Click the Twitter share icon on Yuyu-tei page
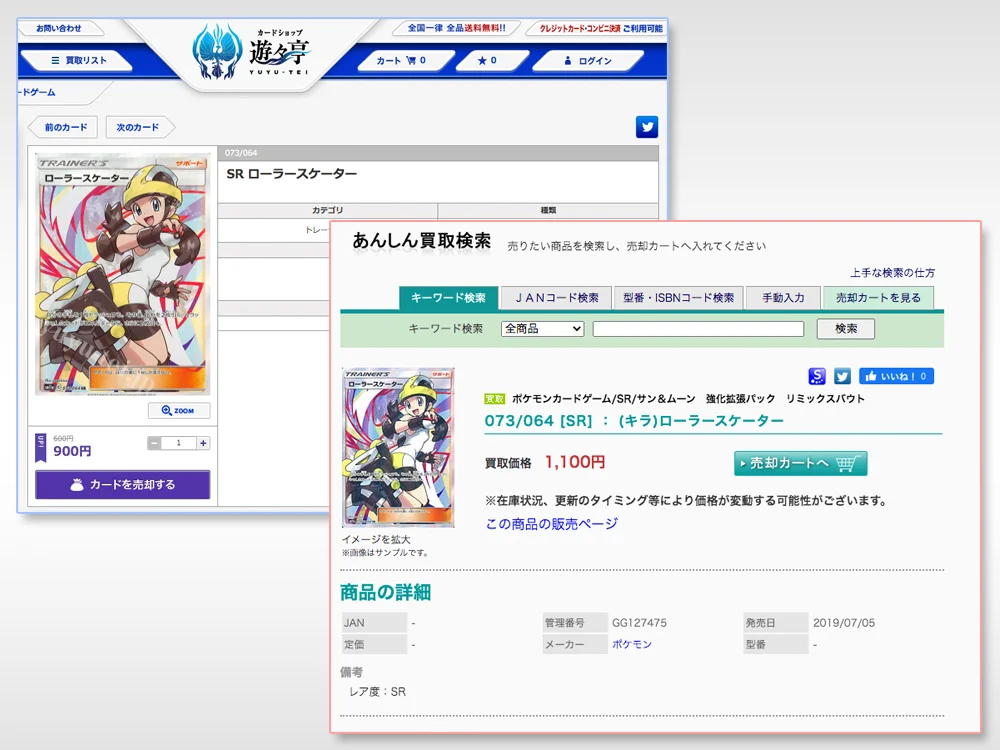 [647, 127]
